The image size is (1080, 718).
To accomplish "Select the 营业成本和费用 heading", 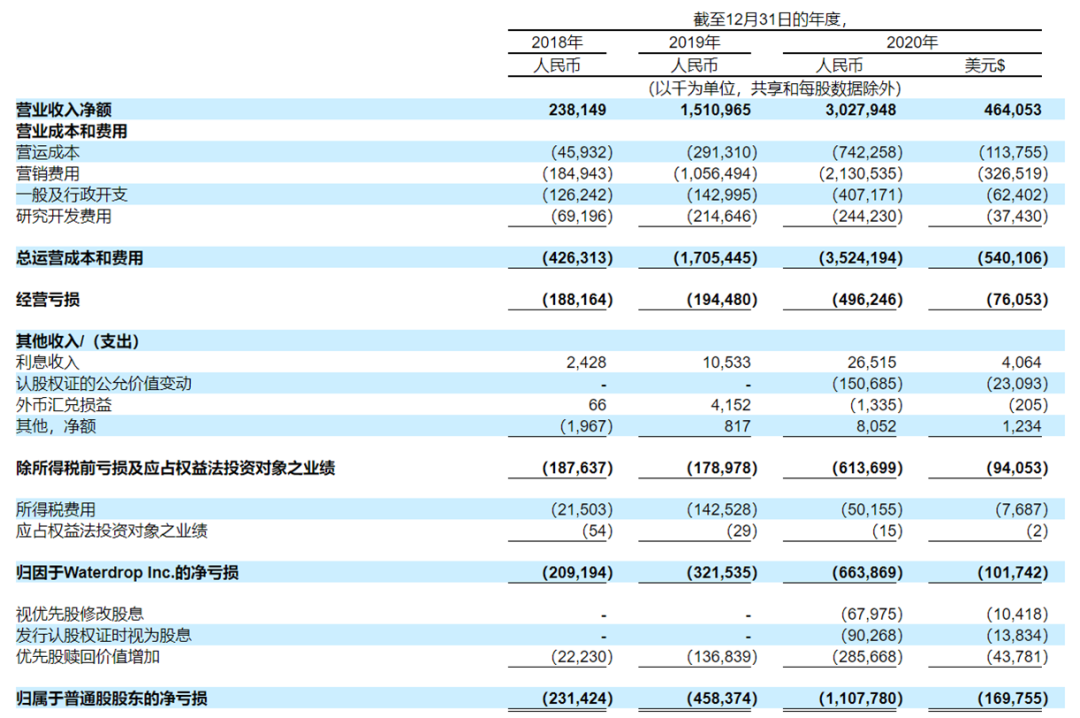I will click(72, 131).
